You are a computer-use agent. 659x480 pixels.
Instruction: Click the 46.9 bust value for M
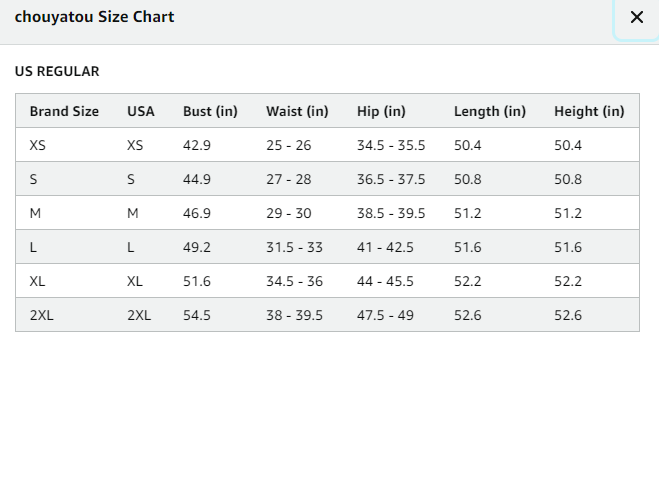[x=197, y=214]
